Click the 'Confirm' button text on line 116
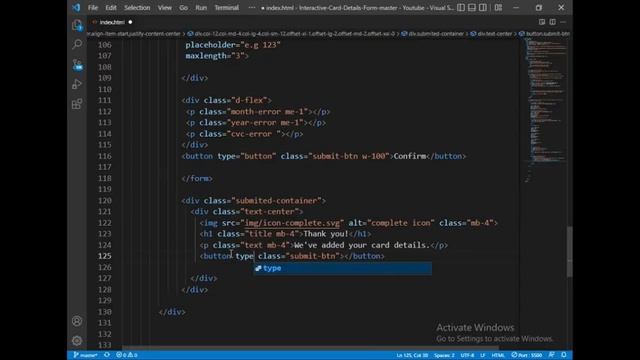The width and height of the screenshot is (640, 360). [x=410, y=156]
